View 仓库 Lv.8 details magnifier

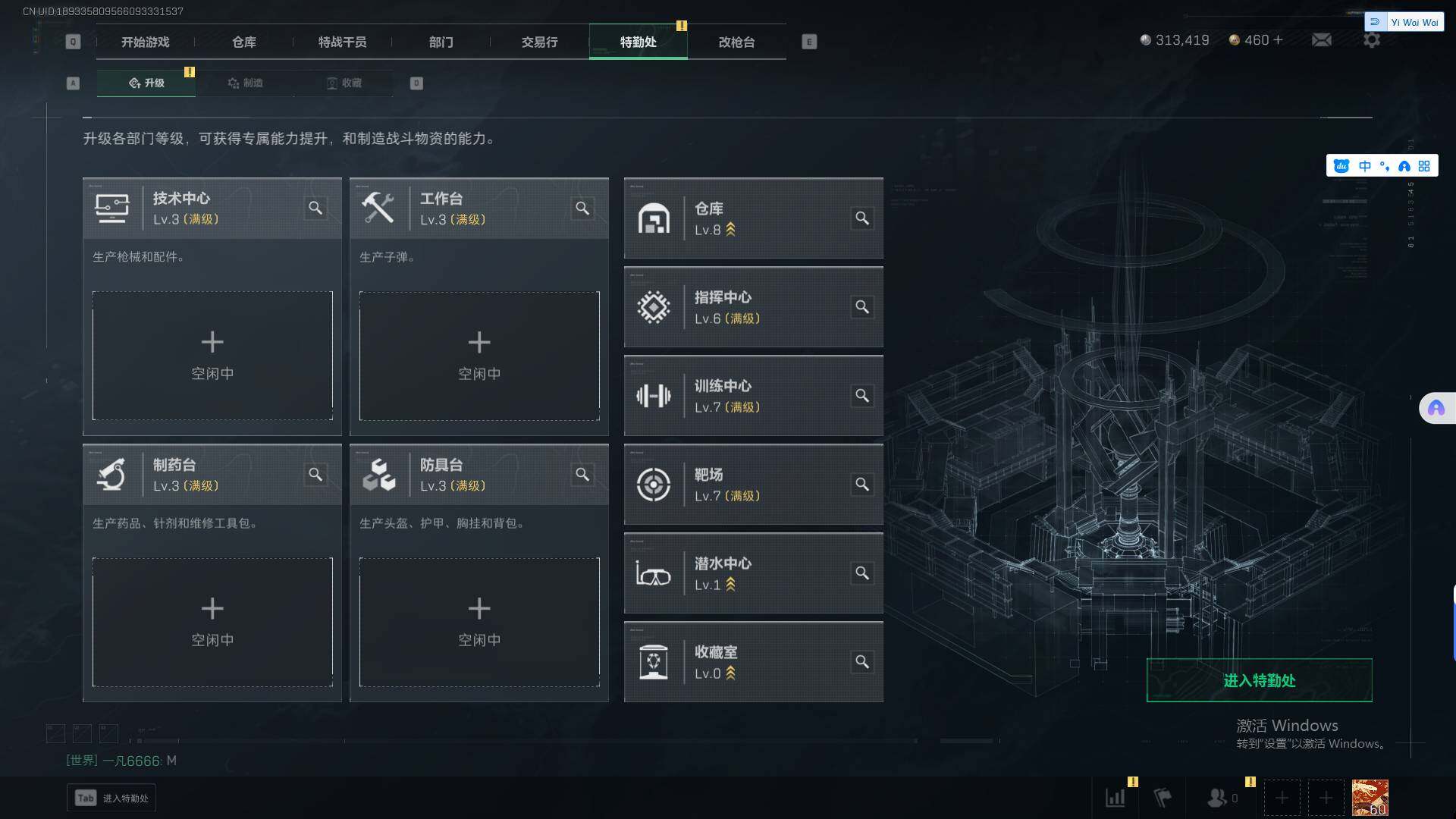pyautogui.click(x=862, y=218)
